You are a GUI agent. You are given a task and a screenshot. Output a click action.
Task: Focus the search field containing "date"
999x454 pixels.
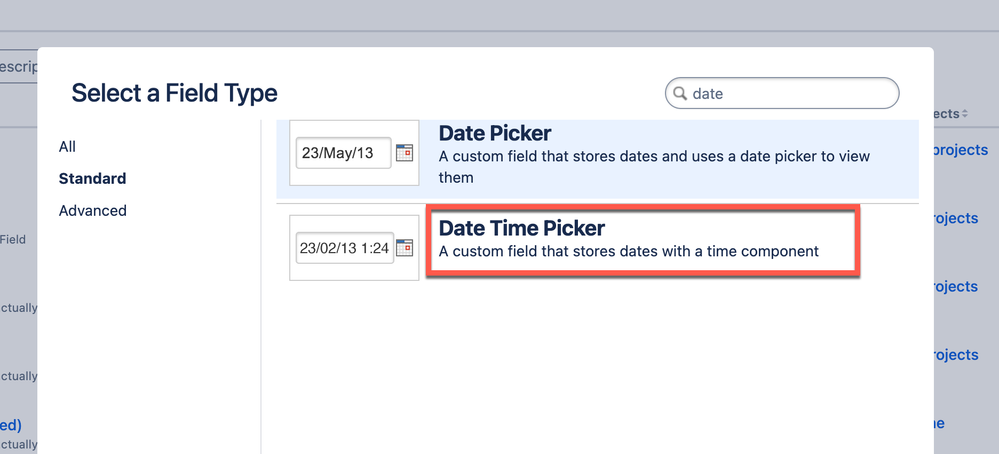click(x=790, y=94)
